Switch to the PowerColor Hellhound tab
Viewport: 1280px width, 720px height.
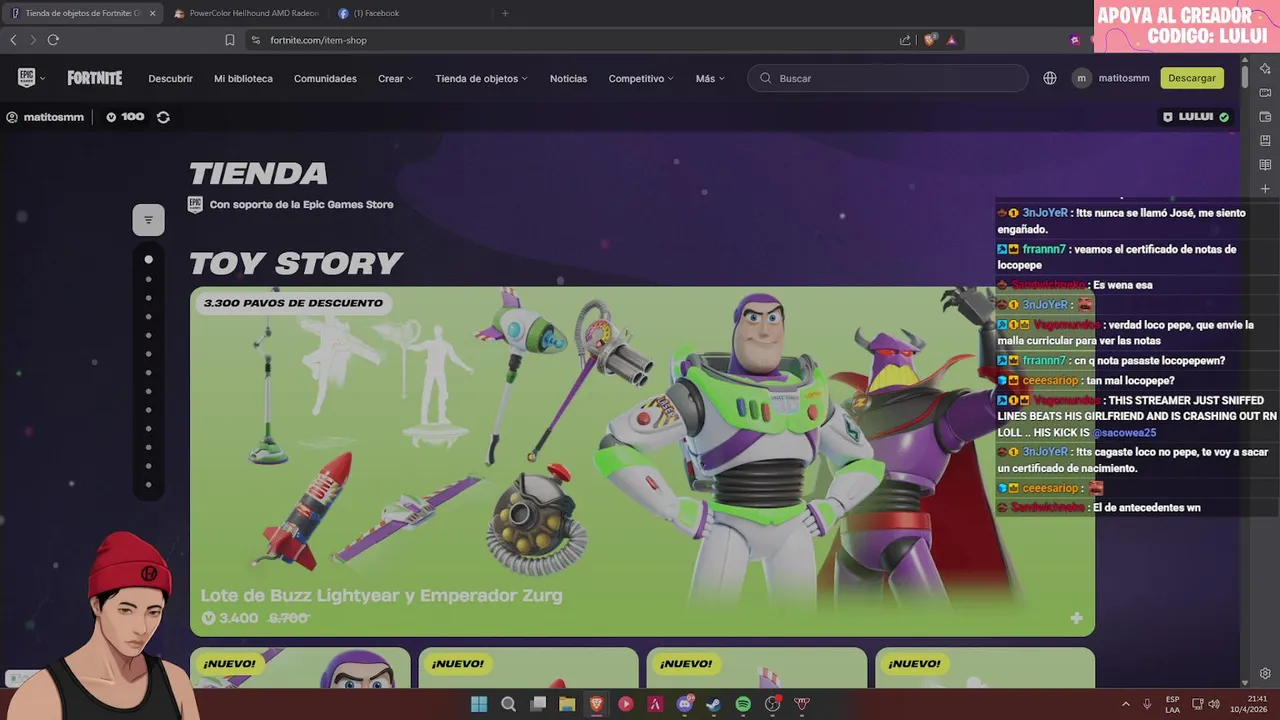[246, 13]
